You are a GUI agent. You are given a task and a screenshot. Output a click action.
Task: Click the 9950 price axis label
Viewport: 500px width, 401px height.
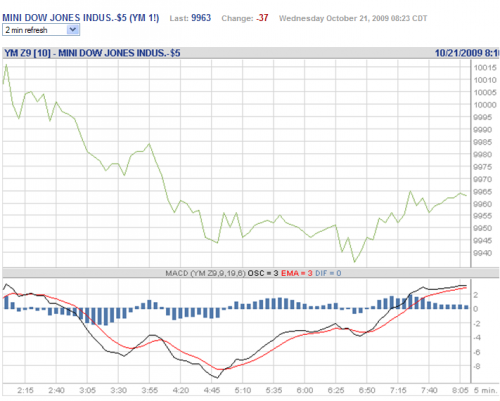tap(483, 228)
